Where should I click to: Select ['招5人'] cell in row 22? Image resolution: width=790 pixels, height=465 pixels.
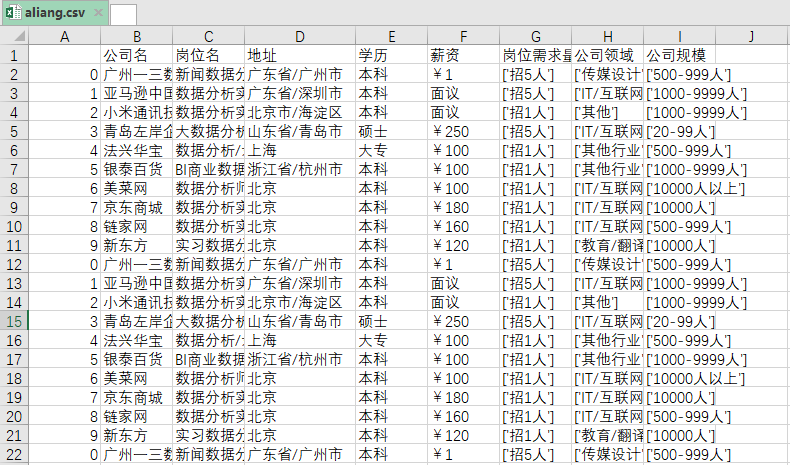coord(536,454)
